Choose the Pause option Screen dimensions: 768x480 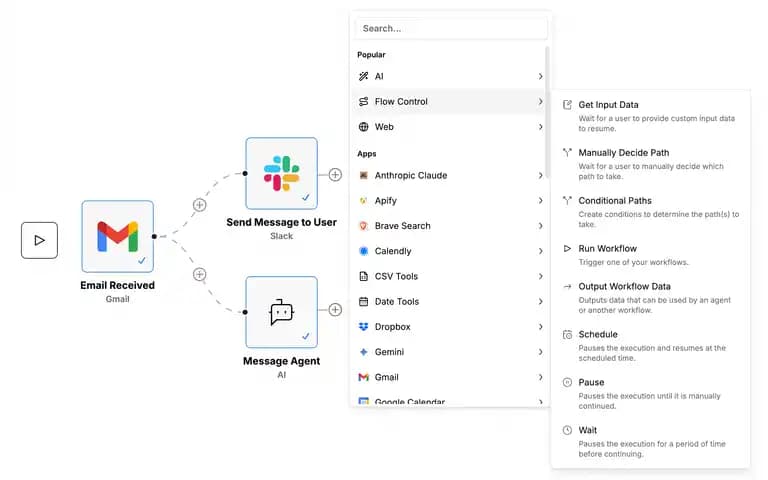pyautogui.click(x=650, y=394)
